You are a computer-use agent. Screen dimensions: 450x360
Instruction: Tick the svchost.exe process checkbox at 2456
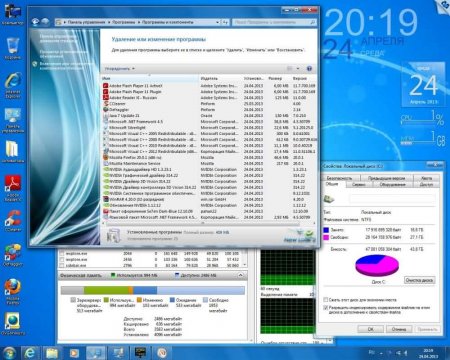(x=62, y=259)
